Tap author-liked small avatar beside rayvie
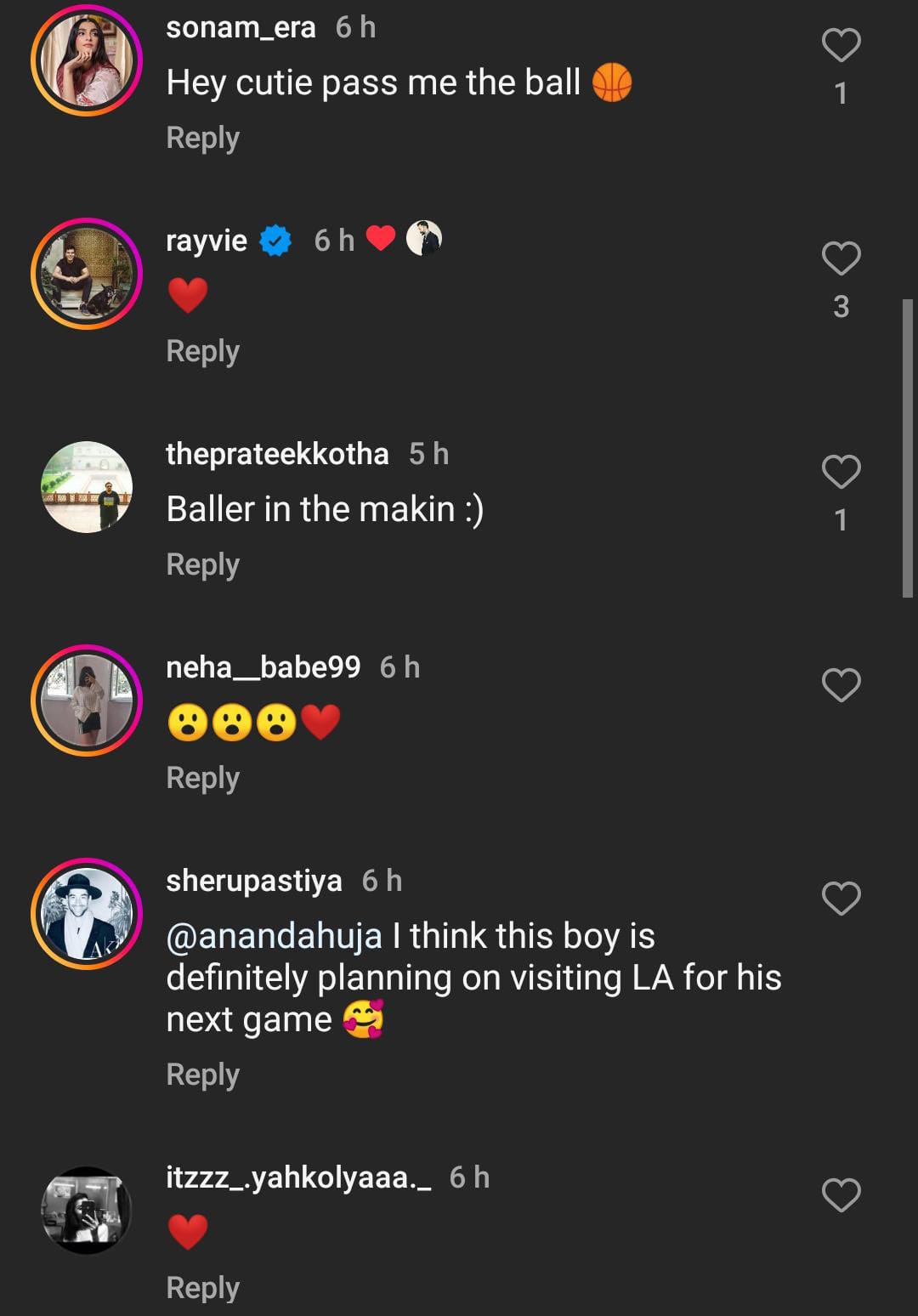918x1316 pixels. (x=423, y=239)
